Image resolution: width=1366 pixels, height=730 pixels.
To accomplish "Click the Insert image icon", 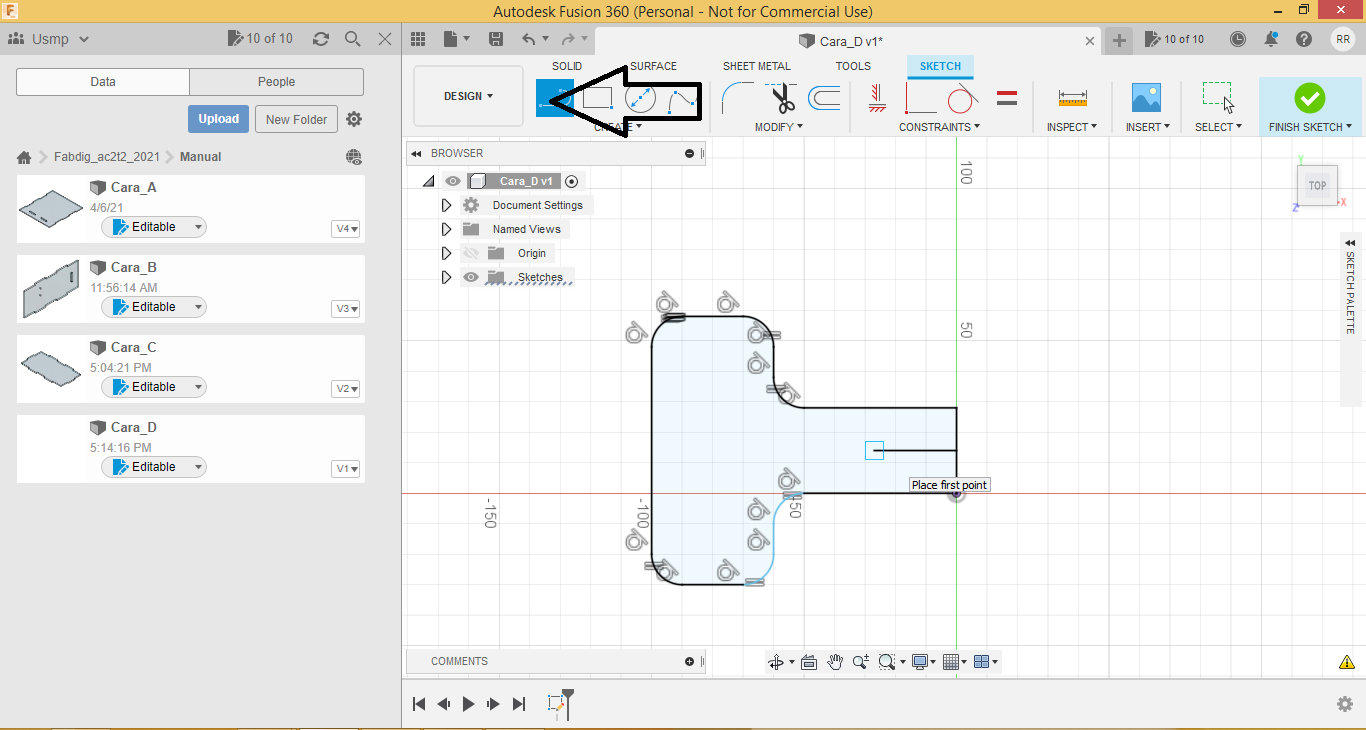I will [x=1146, y=98].
